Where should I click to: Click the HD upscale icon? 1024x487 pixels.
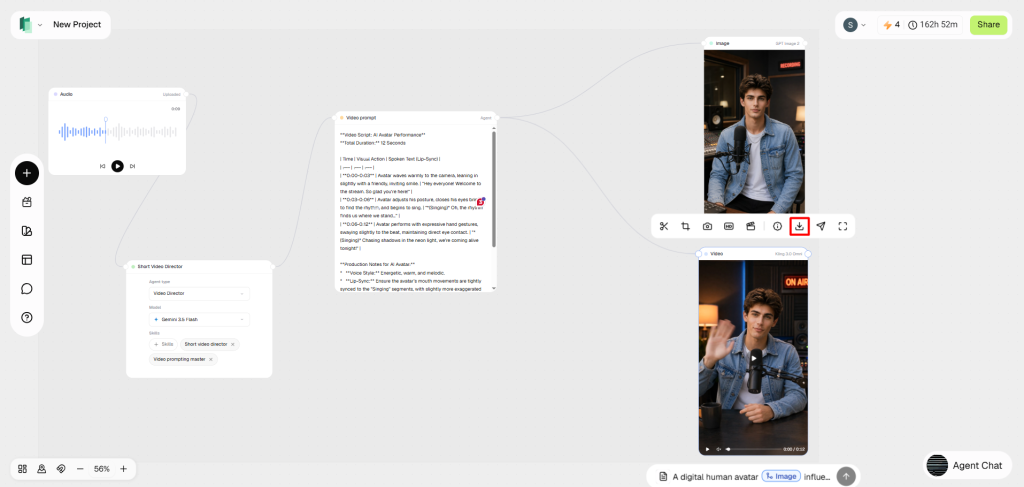point(729,227)
